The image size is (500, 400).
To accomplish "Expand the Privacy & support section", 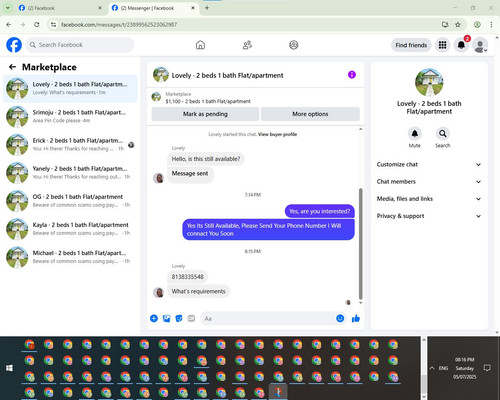I will click(429, 216).
